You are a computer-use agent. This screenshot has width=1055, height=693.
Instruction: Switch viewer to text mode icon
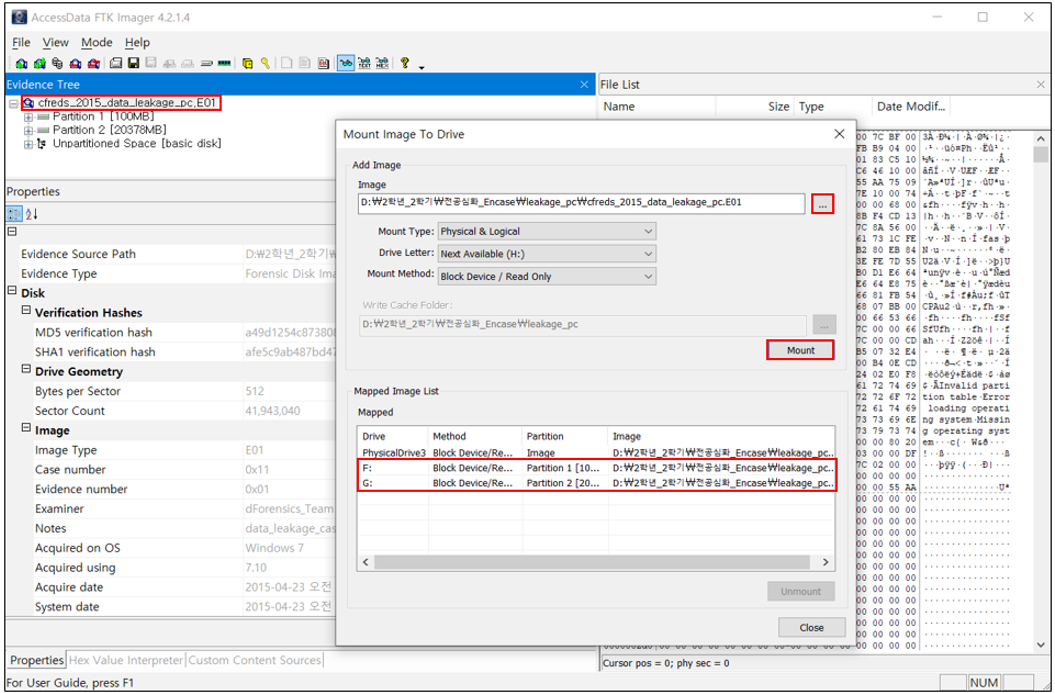click(364, 63)
